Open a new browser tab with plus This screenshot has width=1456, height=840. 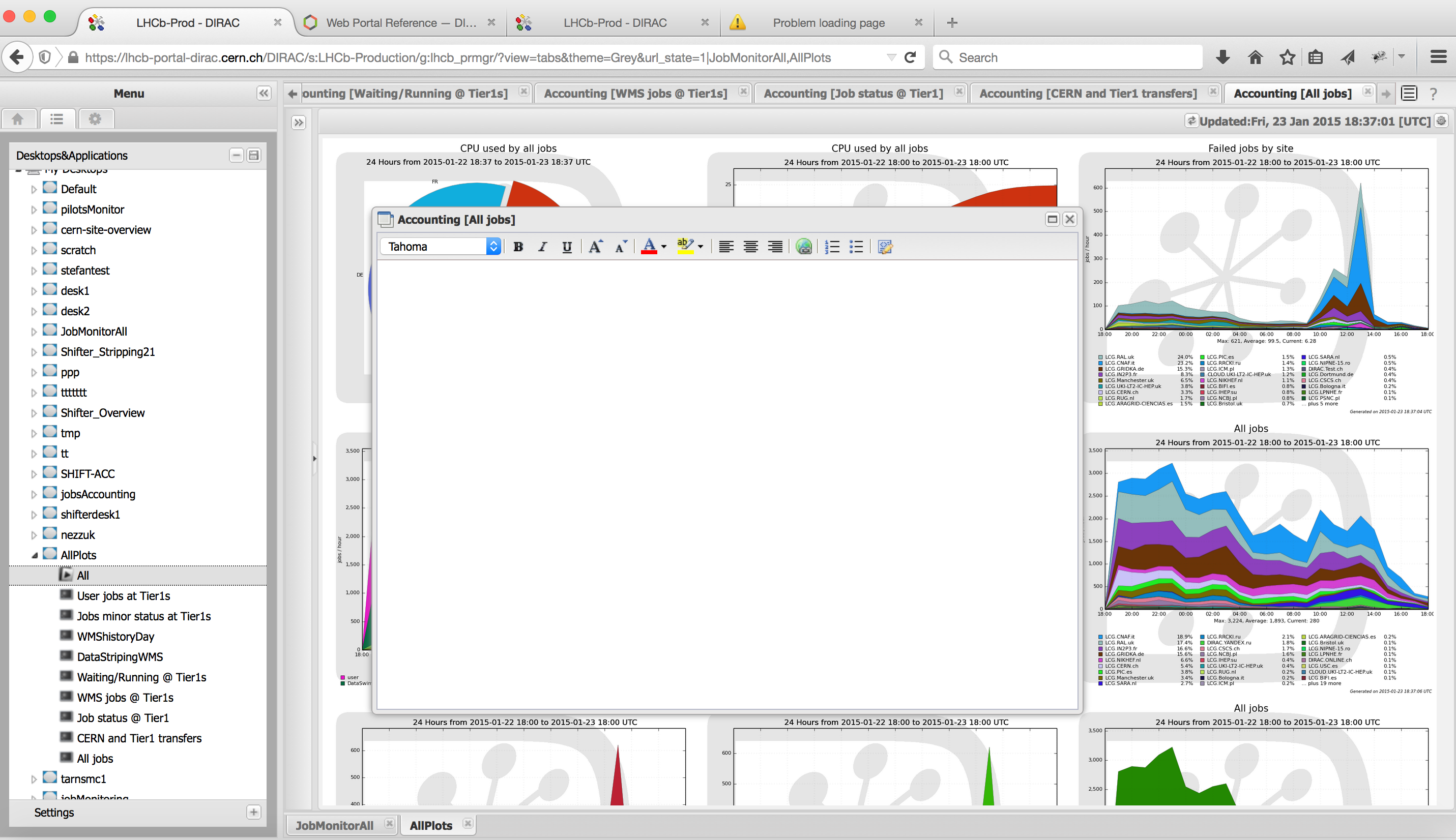952,22
